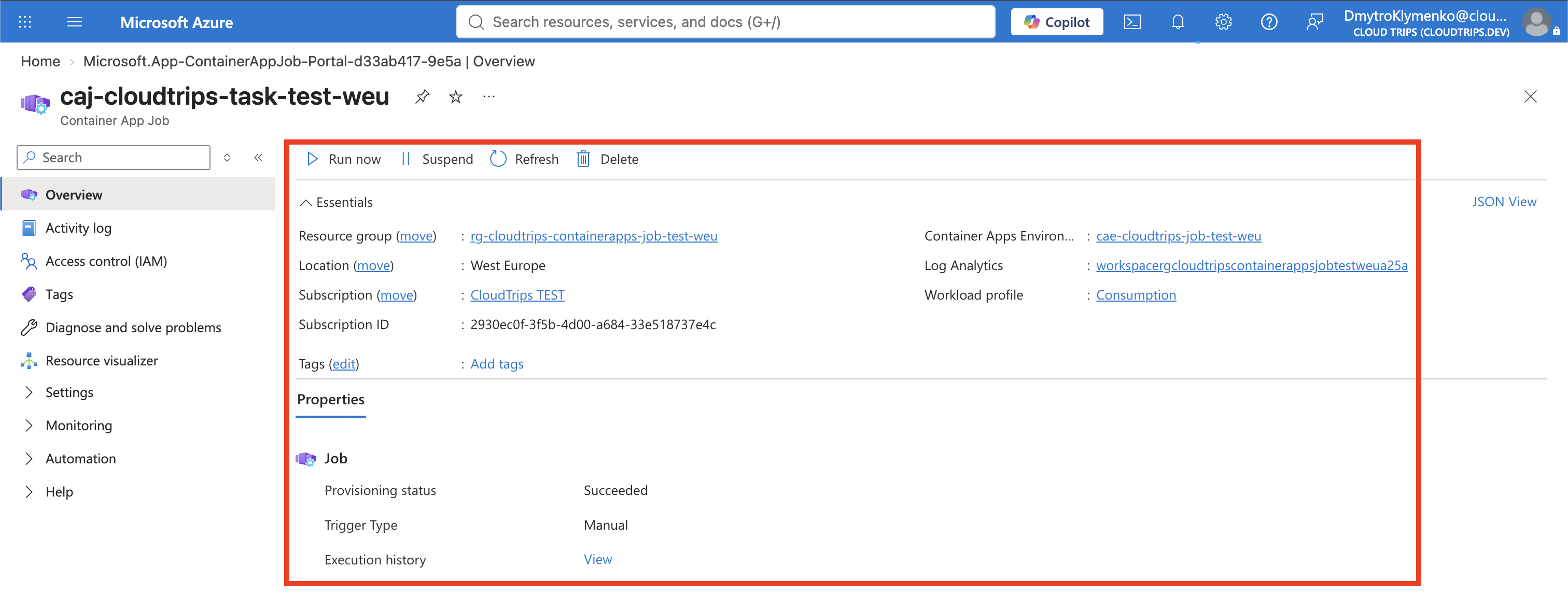This screenshot has height=595, width=1568.
Task: Open the feedback icon in the header
Action: tap(1315, 22)
